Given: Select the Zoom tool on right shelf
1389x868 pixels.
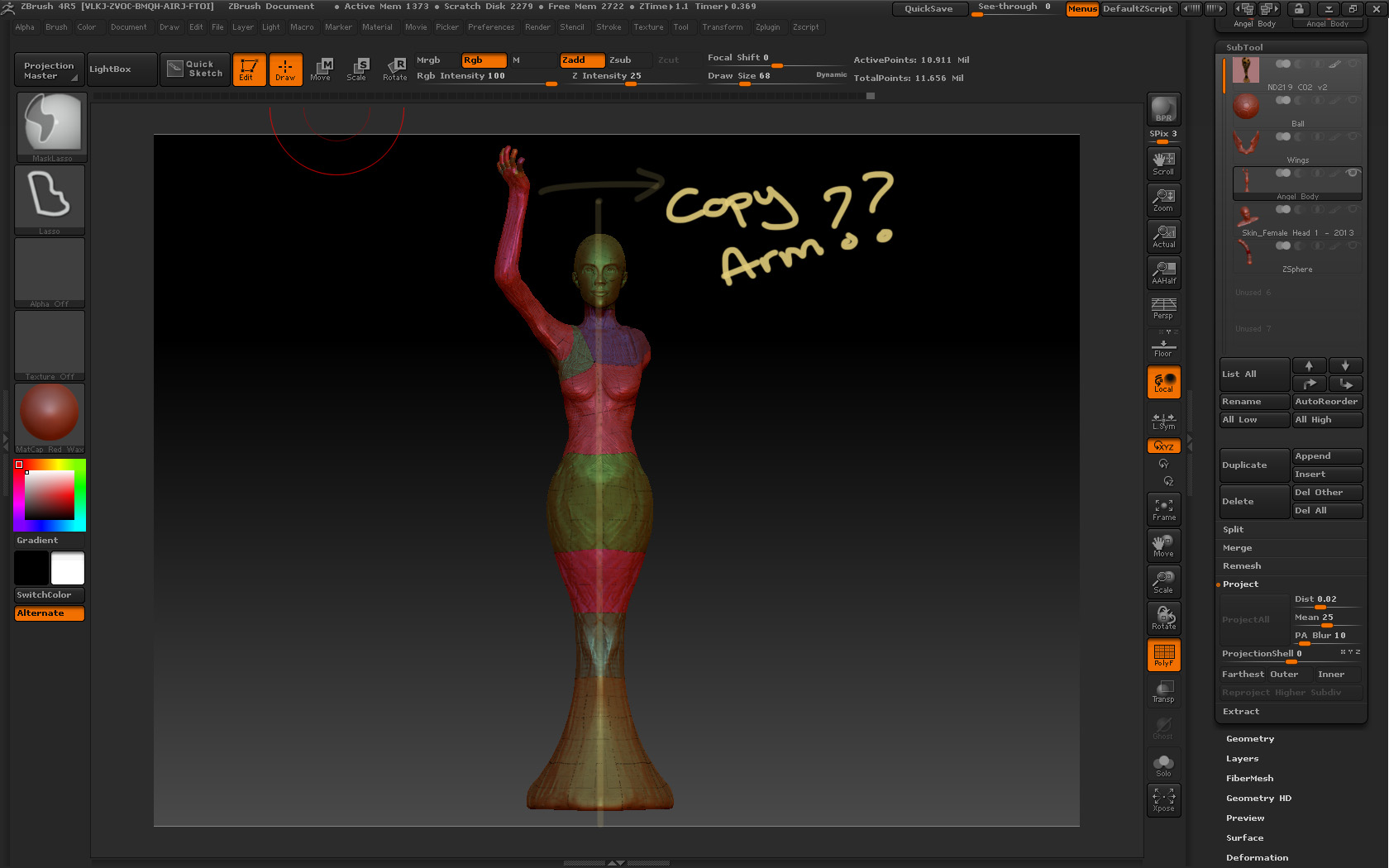Looking at the screenshot, I should [x=1163, y=198].
